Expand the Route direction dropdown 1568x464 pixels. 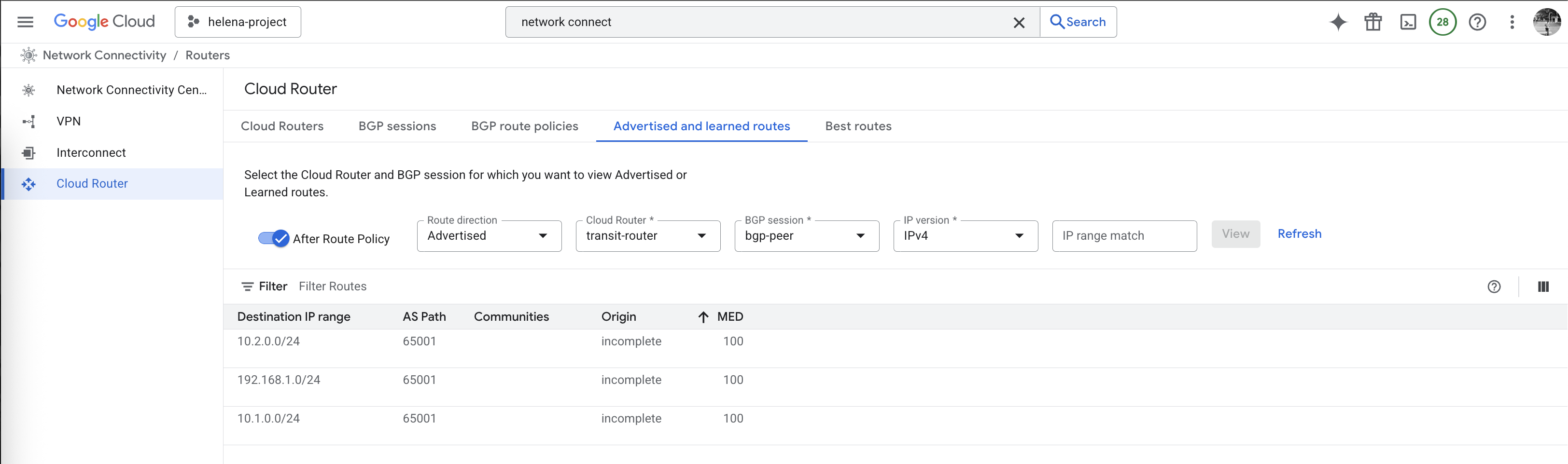[489, 236]
